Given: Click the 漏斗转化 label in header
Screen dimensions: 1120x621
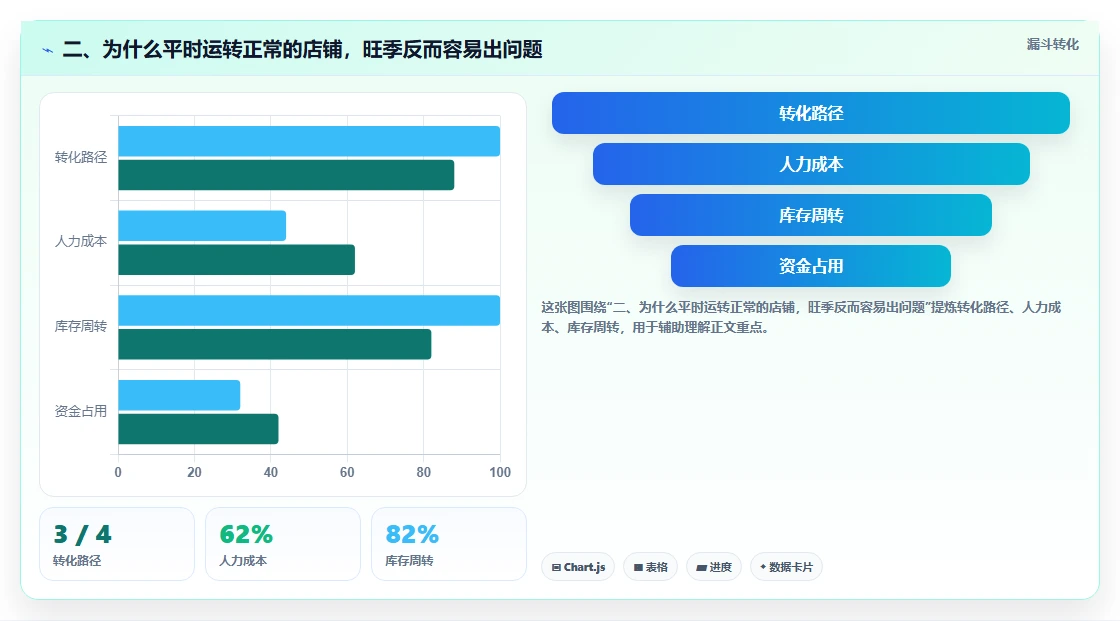Looking at the screenshot, I should click(1052, 44).
